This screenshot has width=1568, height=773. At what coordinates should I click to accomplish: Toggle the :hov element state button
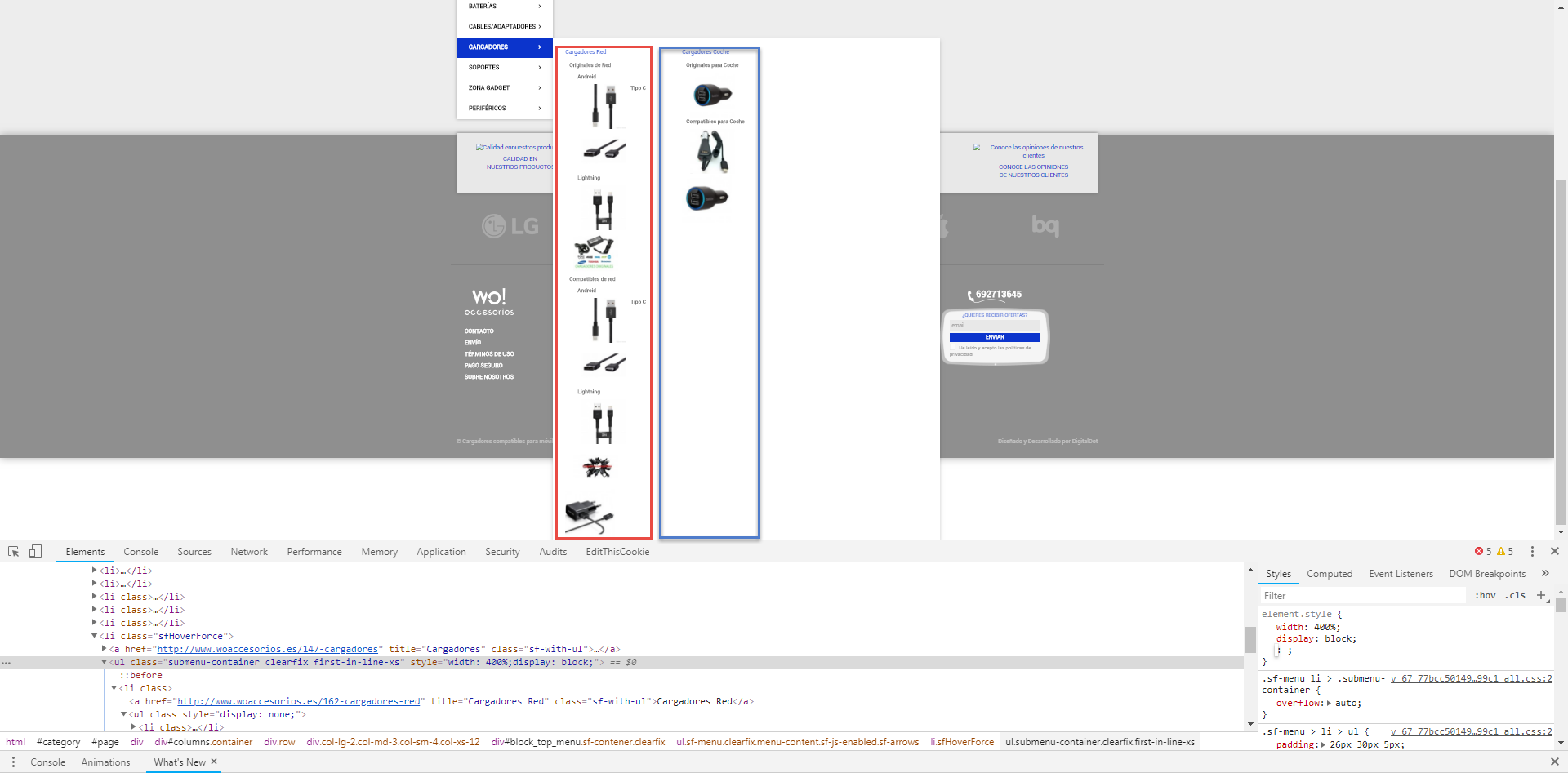click(x=1486, y=596)
